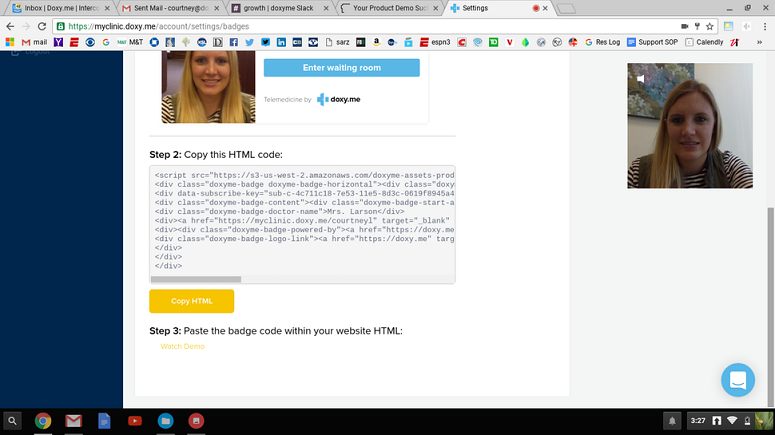Open the Watch Demo link
Screen dimensions: 775x435
click(x=182, y=347)
